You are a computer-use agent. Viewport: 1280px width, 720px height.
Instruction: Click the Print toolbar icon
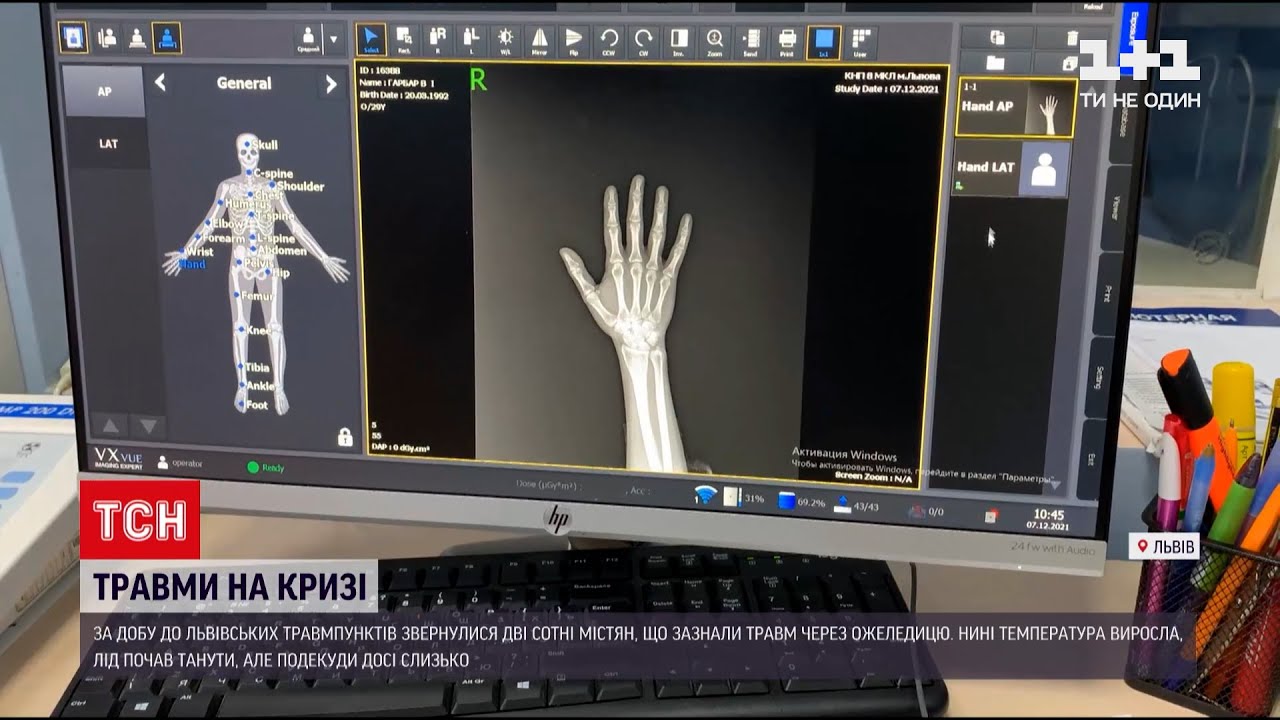[787, 40]
